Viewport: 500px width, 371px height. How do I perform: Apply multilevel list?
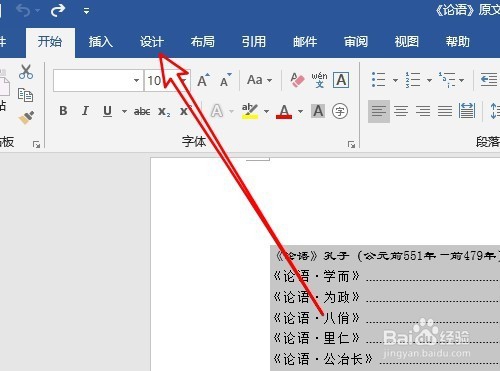447,80
